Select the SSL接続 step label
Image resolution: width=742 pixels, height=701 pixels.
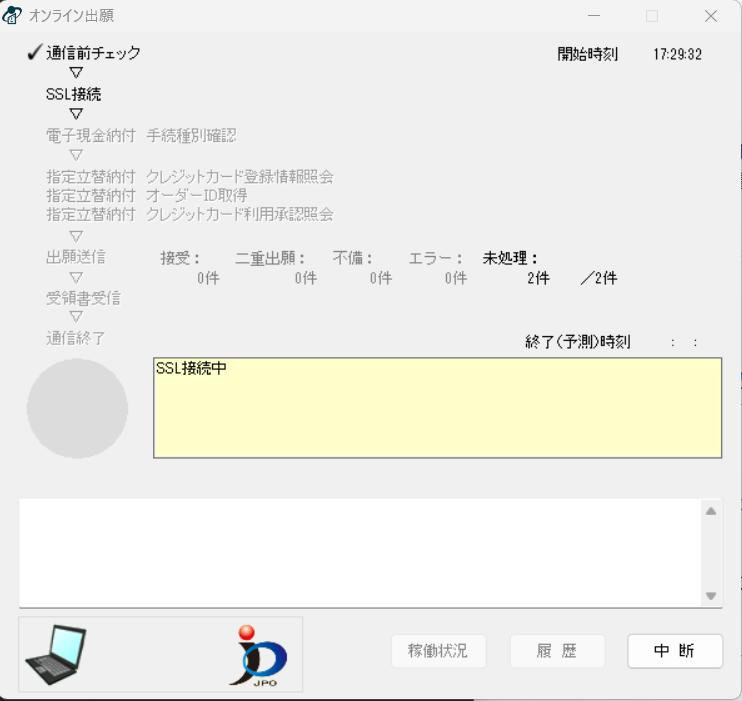pos(73,94)
